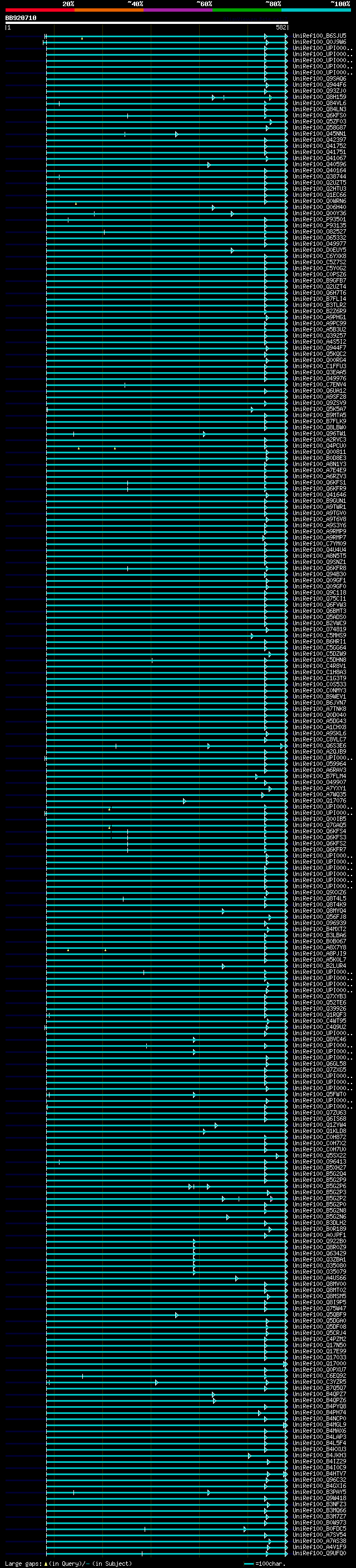Click the red 20% identity color segment

pos(39,10)
